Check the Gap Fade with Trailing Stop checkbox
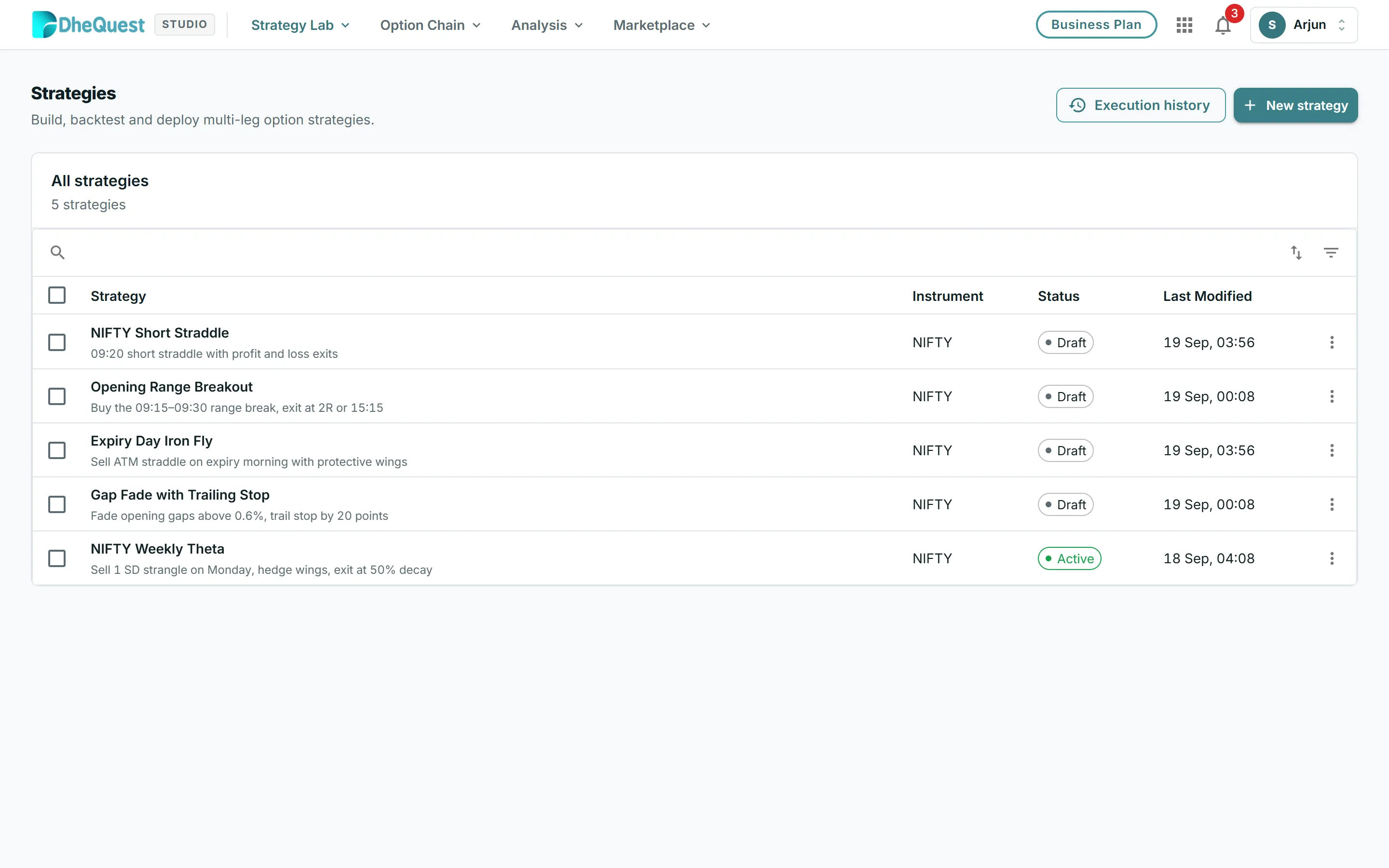Viewport: 1389px width, 868px height. click(x=57, y=504)
